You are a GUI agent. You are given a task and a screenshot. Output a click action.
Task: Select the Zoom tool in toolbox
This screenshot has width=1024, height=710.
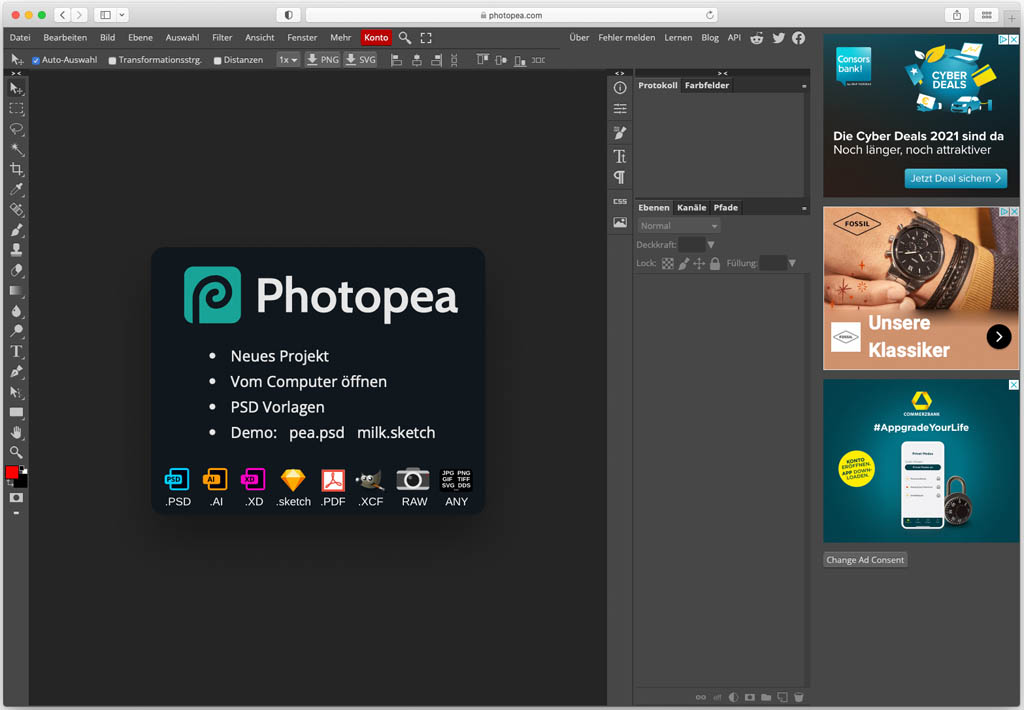16,452
